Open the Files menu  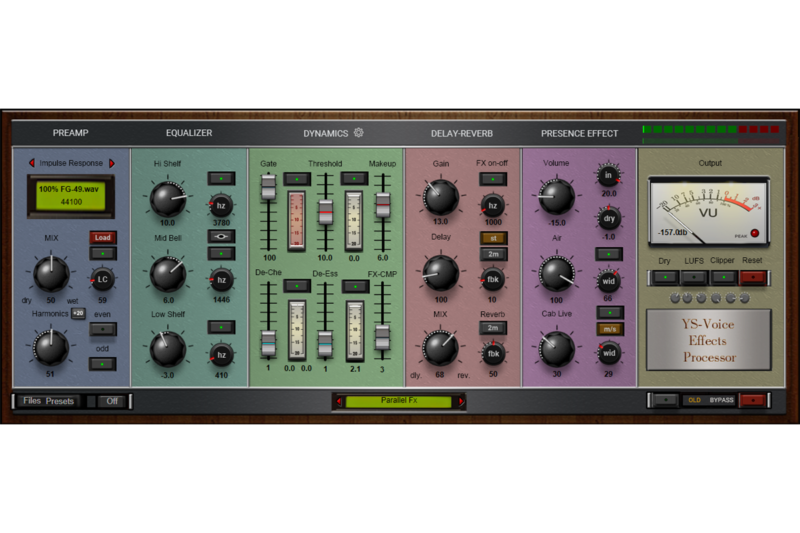pos(32,401)
